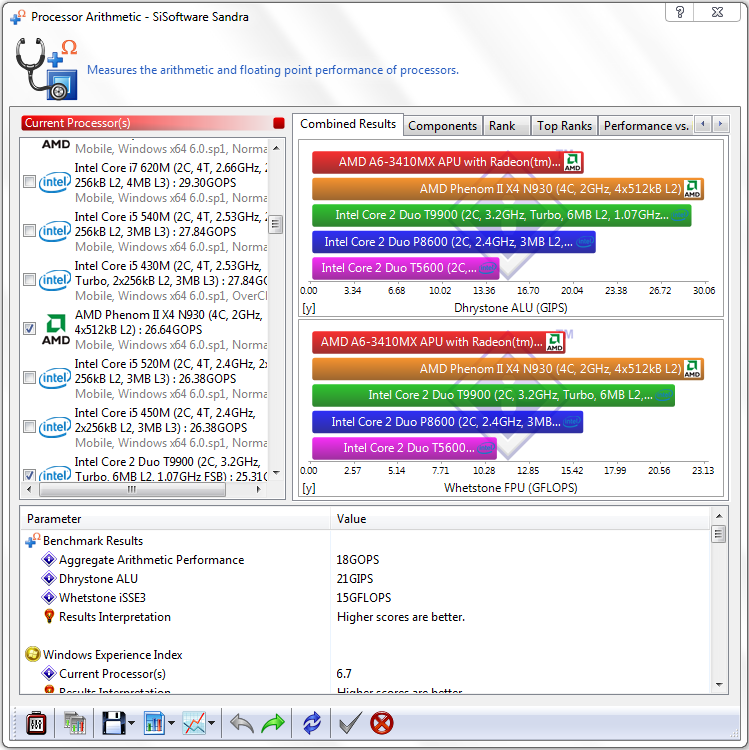
Task: Click the Whetstone FPU (GFLOPS) axis label
Action: pos(510,488)
